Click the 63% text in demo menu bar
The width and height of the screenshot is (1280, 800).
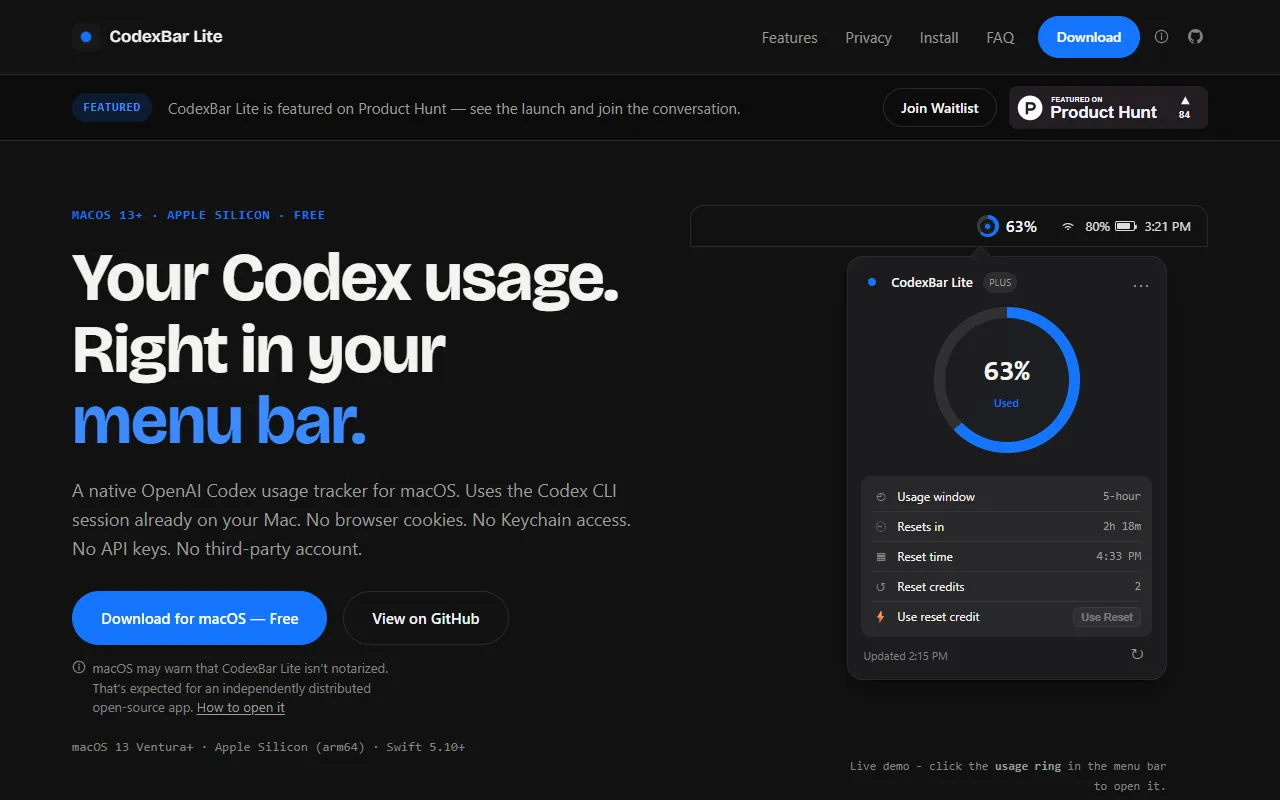pos(1021,227)
